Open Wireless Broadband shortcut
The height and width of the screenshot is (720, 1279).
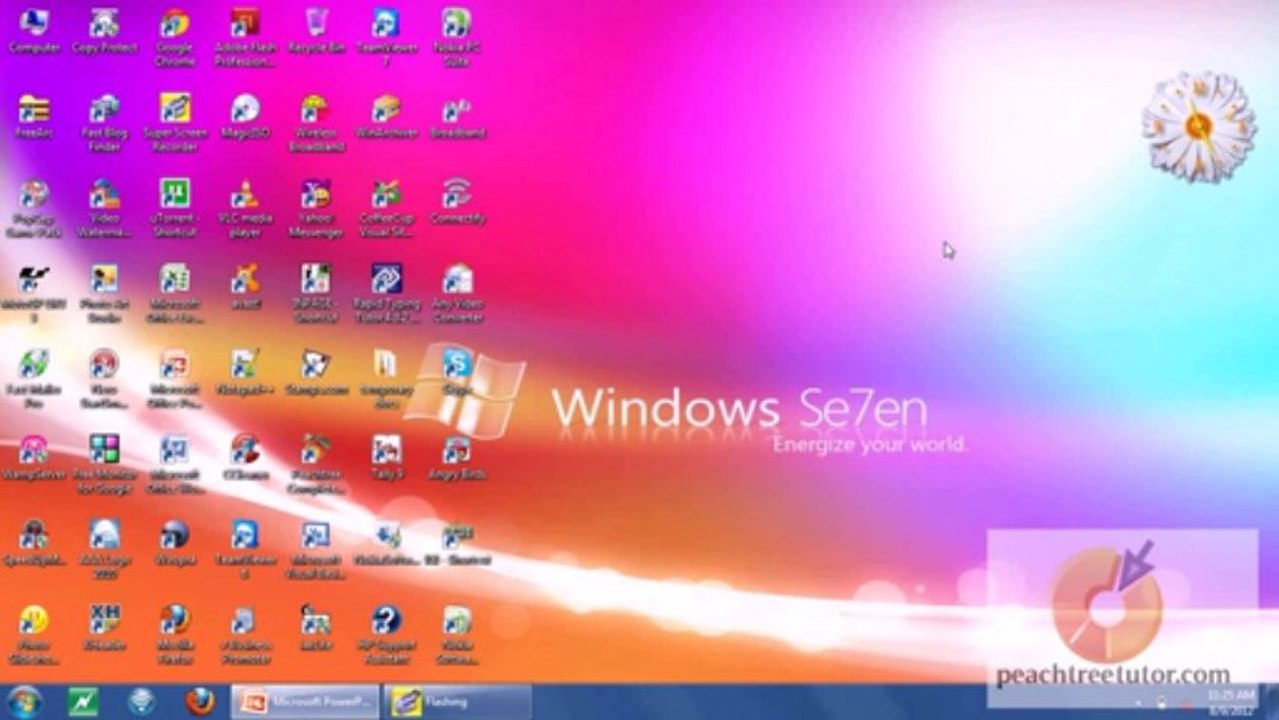point(316,123)
